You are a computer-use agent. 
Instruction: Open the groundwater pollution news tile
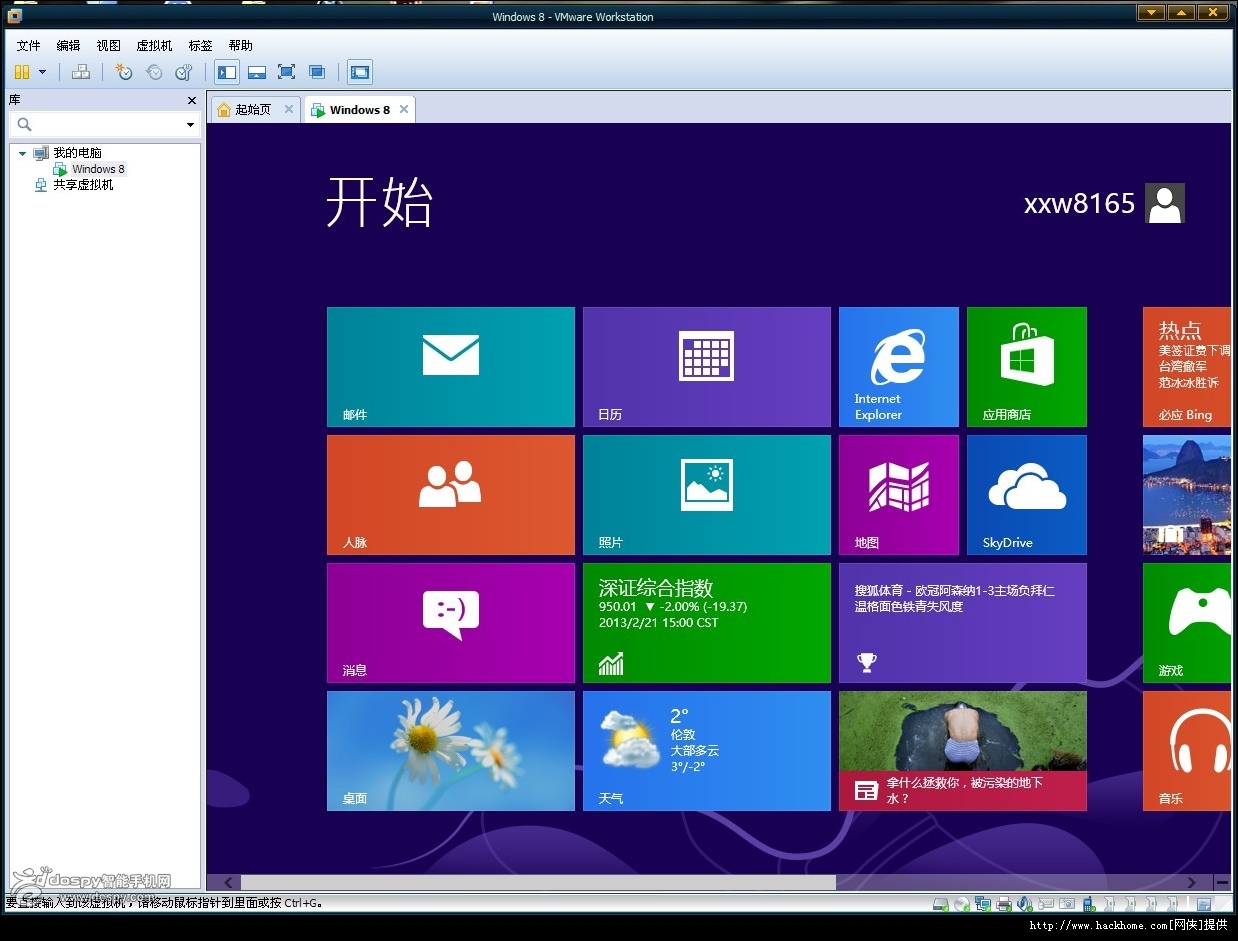(x=963, y=751)
